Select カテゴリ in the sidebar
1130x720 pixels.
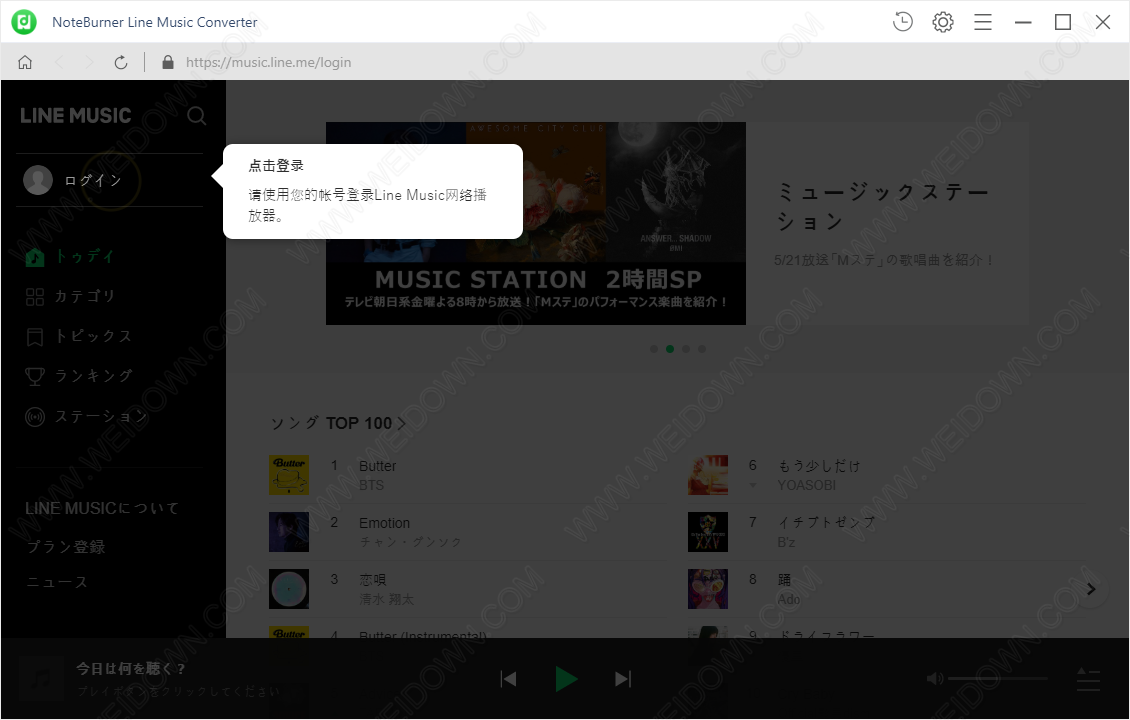pos(85,296)
